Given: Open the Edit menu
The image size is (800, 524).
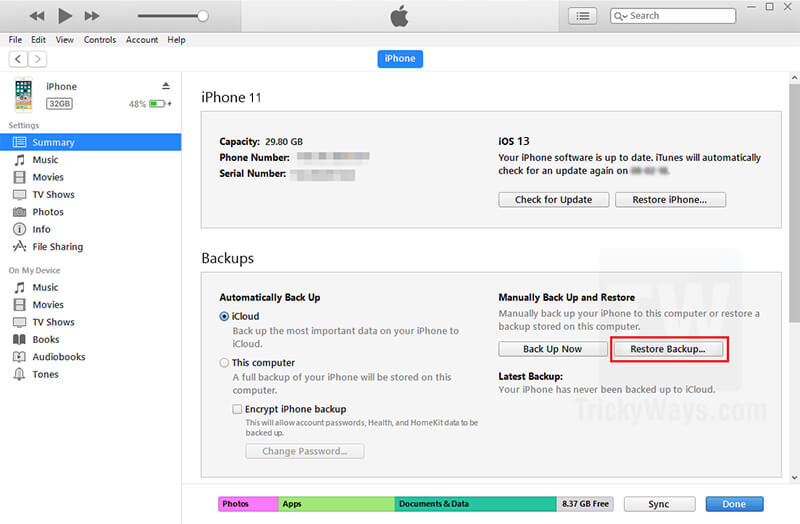Looking at the screenshot, I should click(38, 40).
